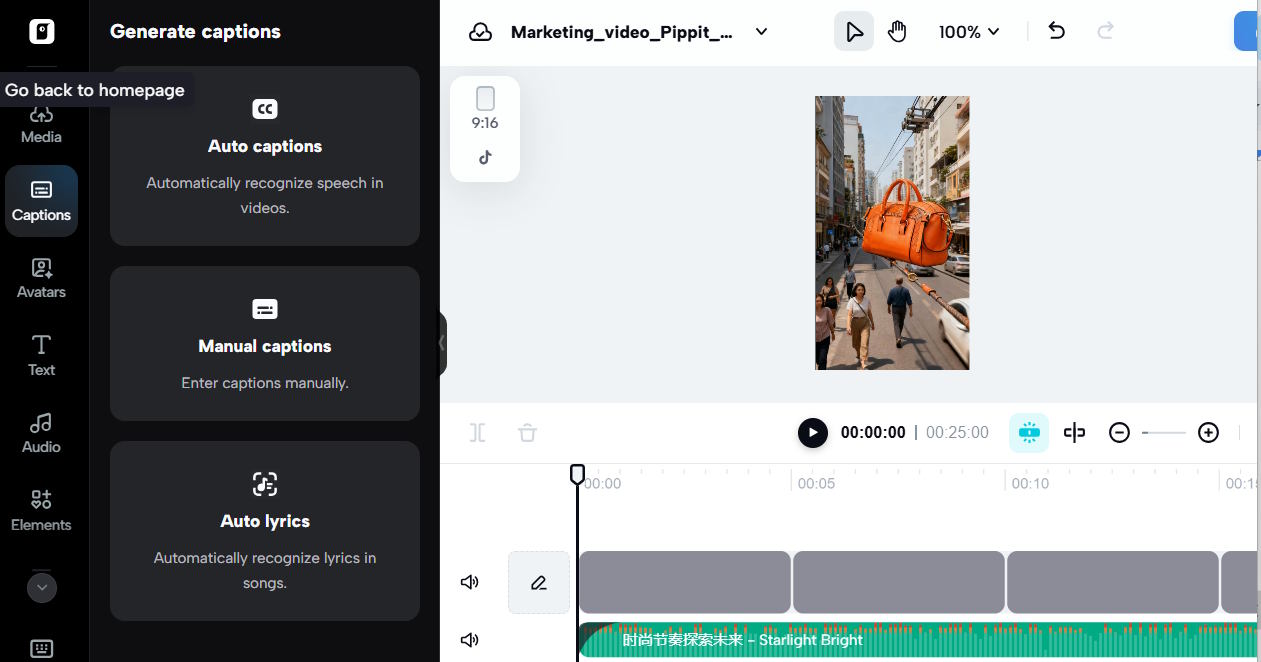Image resolution: width=1261 pixels, height=662 pixels.
Task: Expand the collapsed sidebar chevron
Action: 41,587
